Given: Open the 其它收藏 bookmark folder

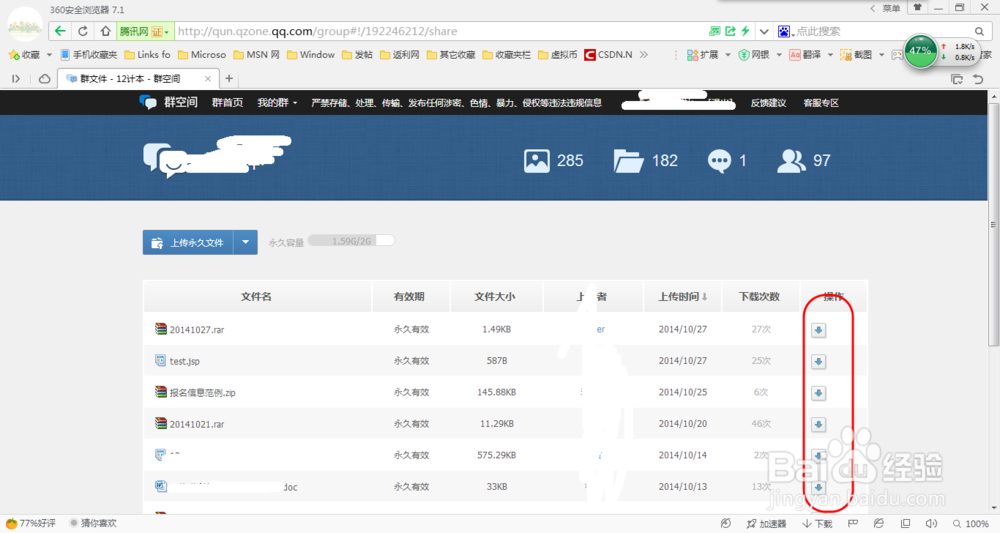Looking at the screenshot, I should coord(451,55).
